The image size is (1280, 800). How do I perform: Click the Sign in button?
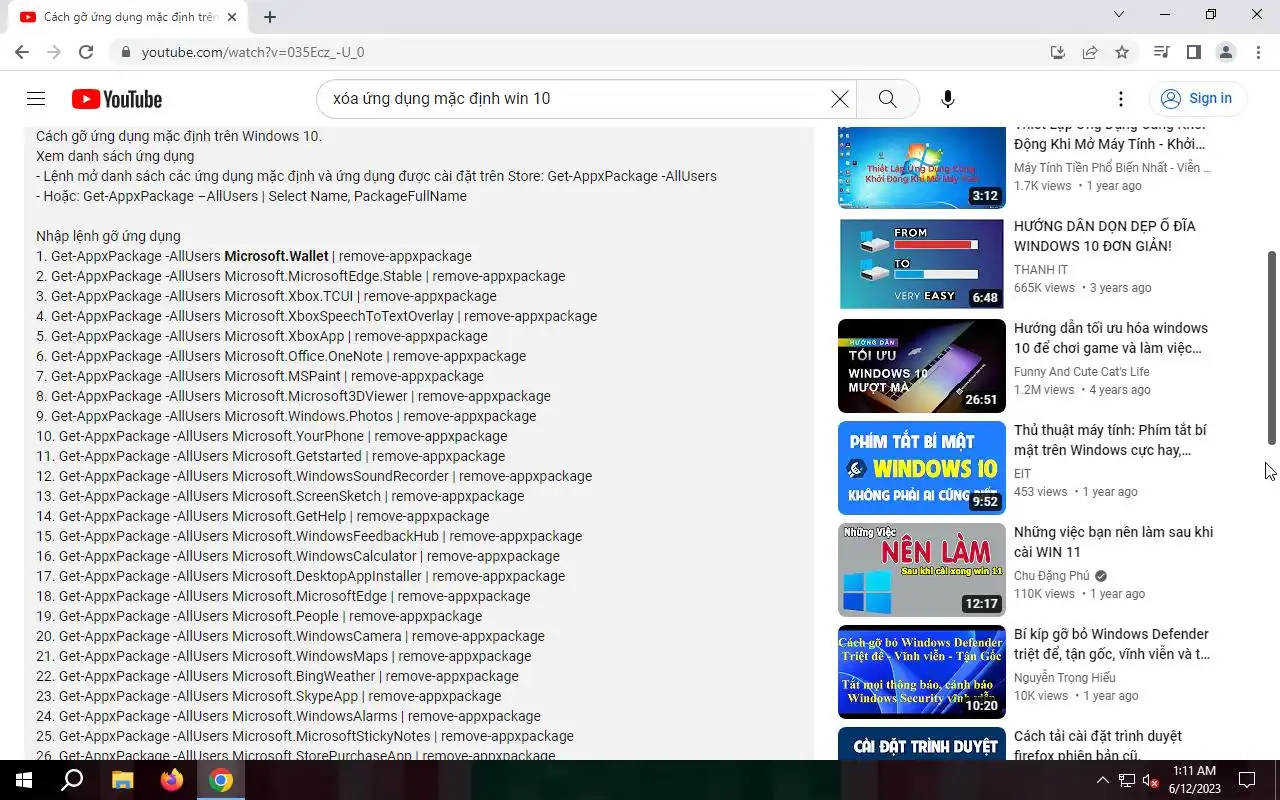tap(1198, 98)
